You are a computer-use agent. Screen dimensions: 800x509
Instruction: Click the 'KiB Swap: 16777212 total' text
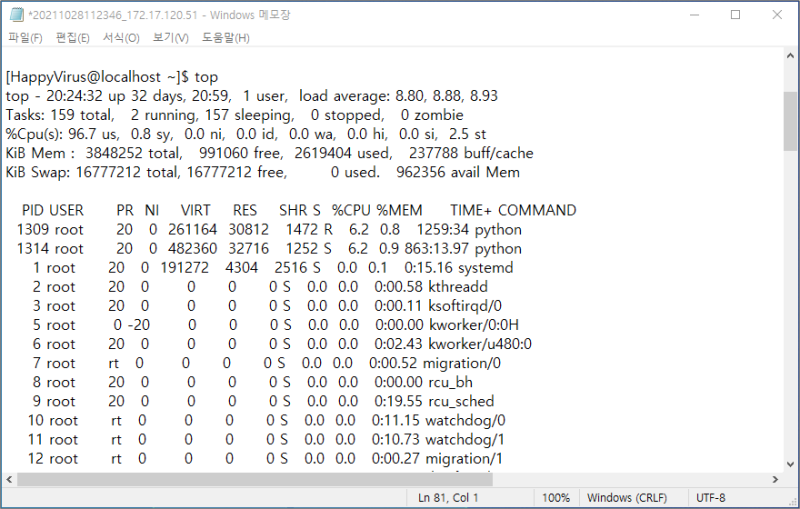click(x=92, y=172)
